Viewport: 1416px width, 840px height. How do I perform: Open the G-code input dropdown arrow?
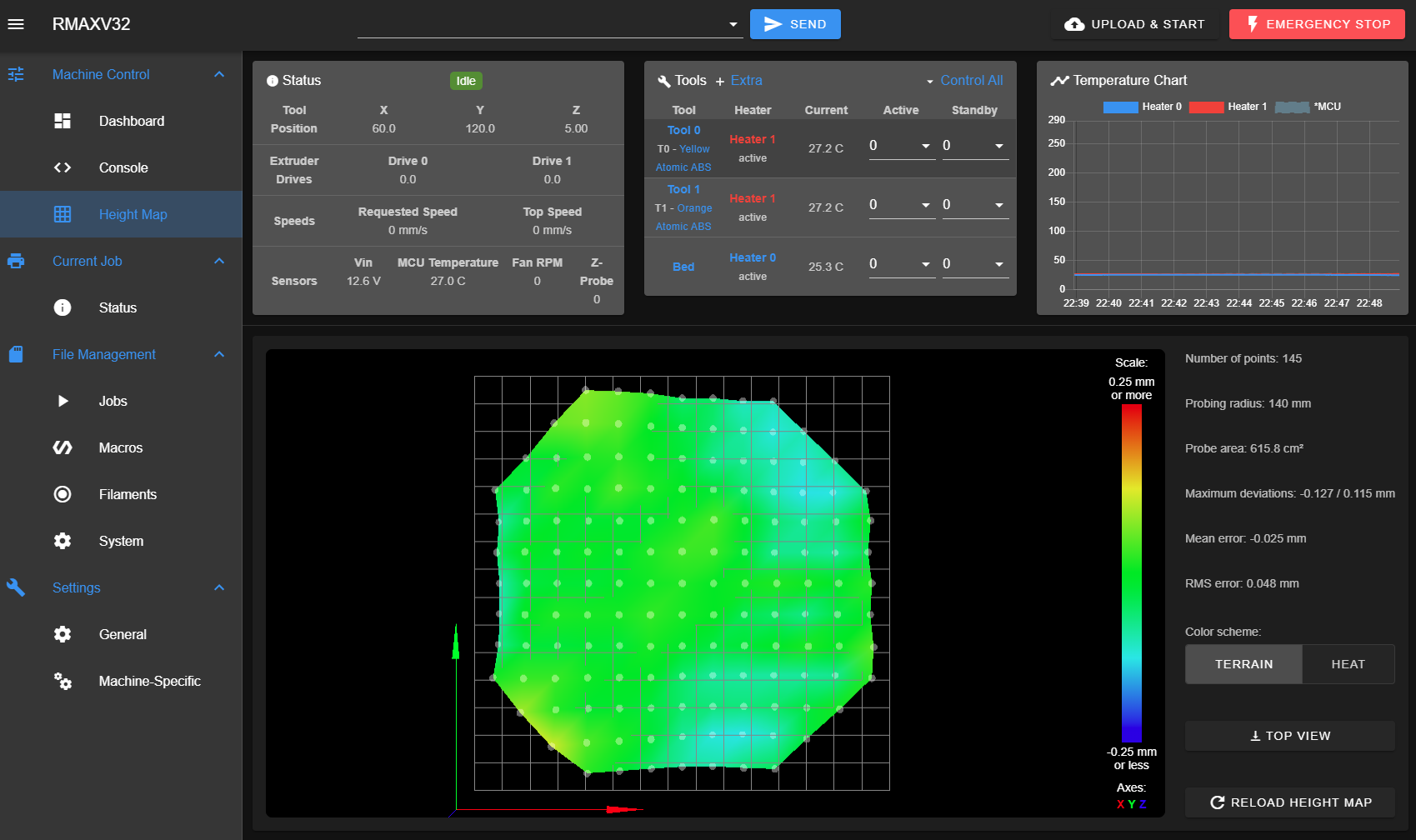click(x=733, y=24)
